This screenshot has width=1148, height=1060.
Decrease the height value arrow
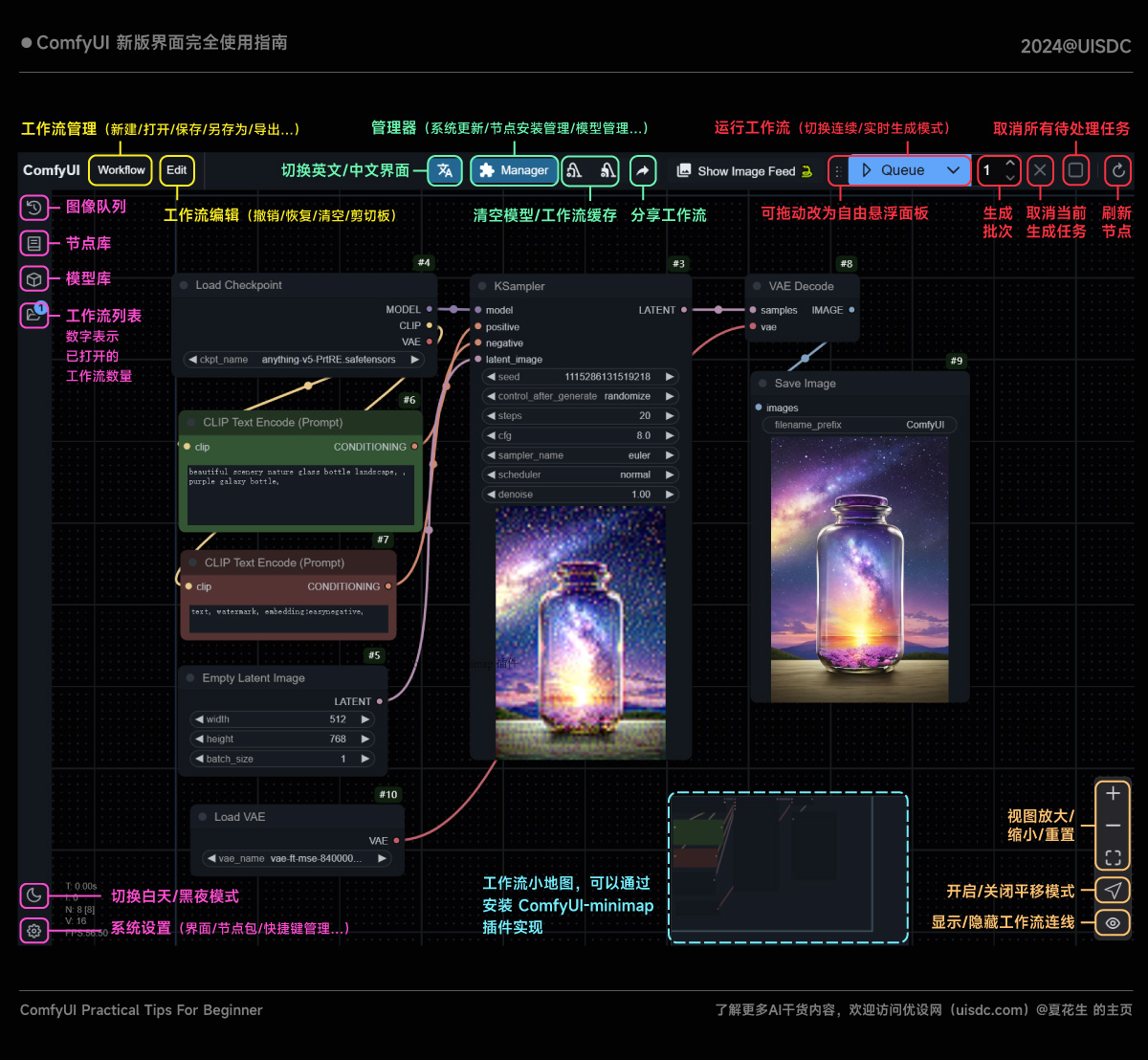click(x=199, y=740)
